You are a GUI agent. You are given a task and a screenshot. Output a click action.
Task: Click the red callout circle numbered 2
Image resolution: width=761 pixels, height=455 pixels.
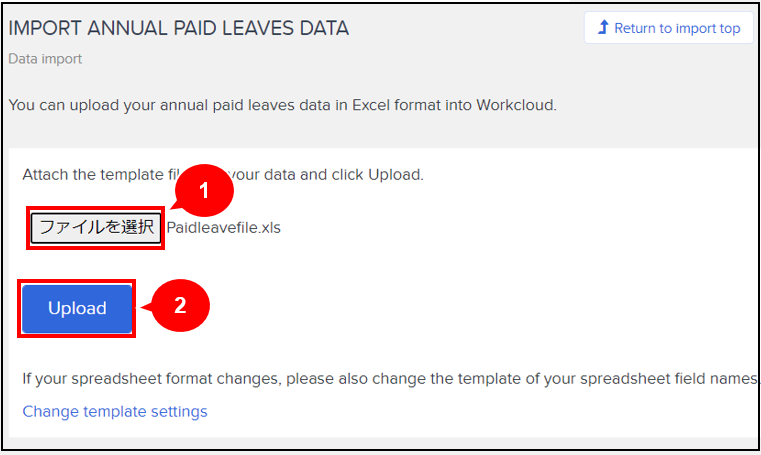tap(181, 306)
